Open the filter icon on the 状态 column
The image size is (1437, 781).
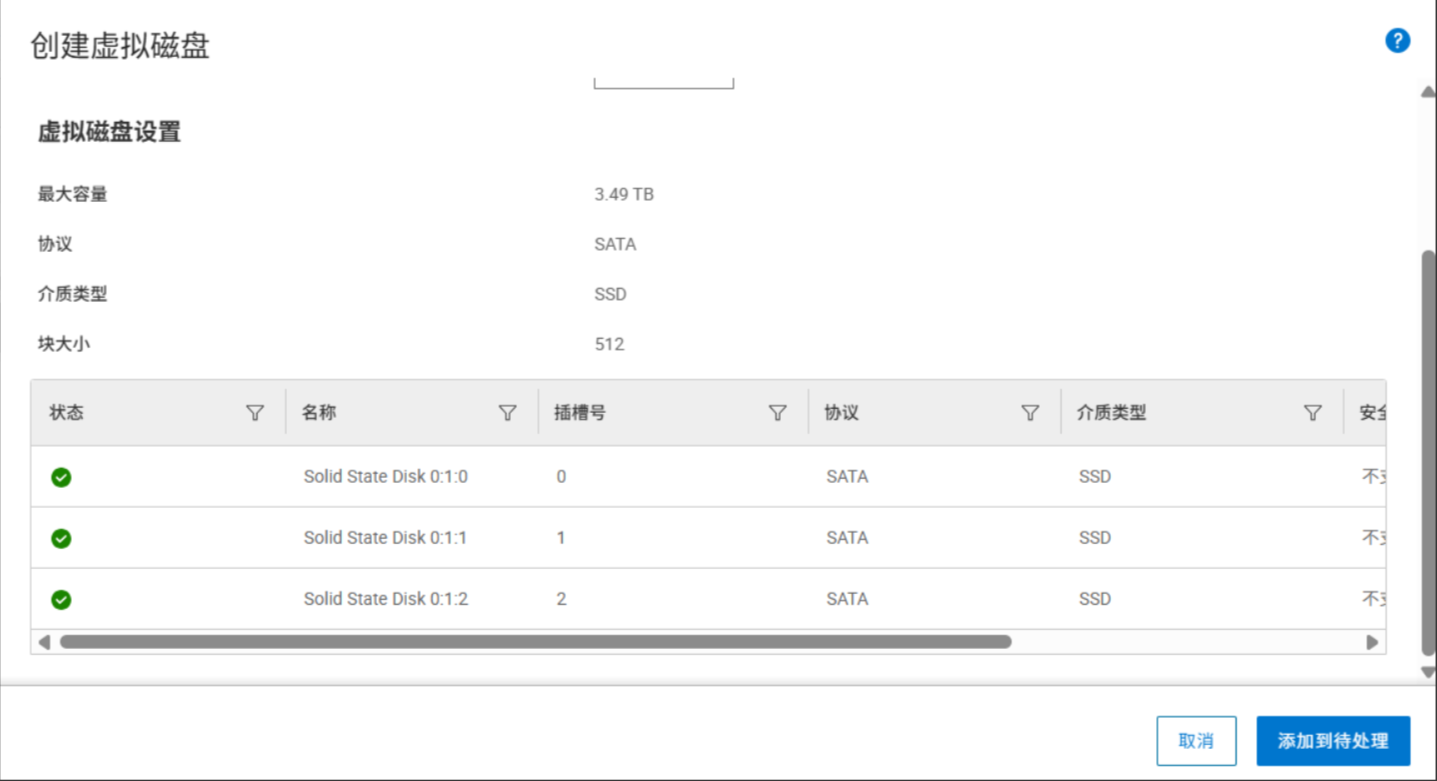[x=255, y=412]
